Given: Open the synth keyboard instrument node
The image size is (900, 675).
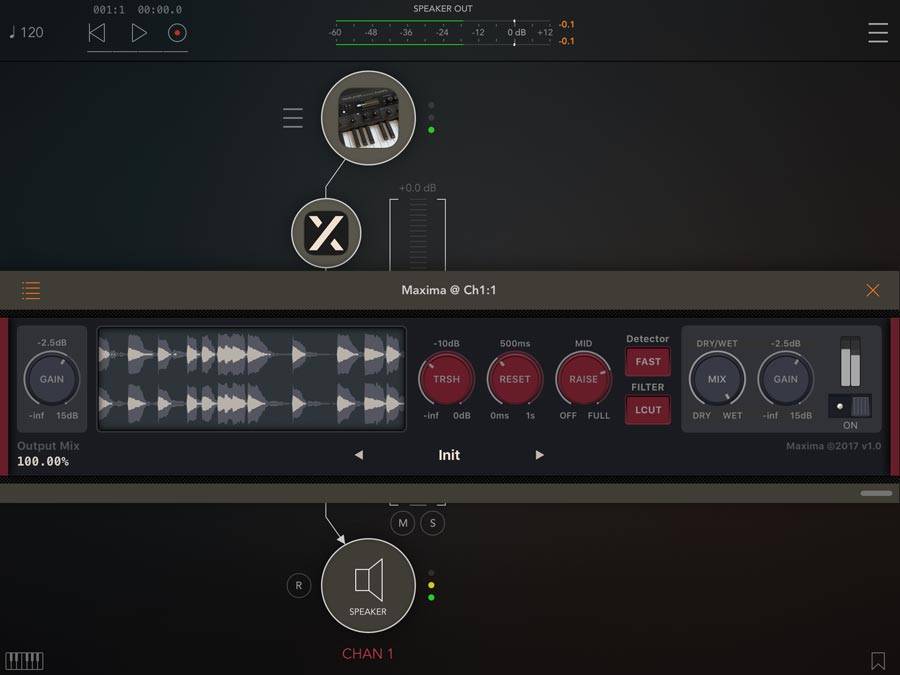Looking at the screenshot, I should 368,118.
